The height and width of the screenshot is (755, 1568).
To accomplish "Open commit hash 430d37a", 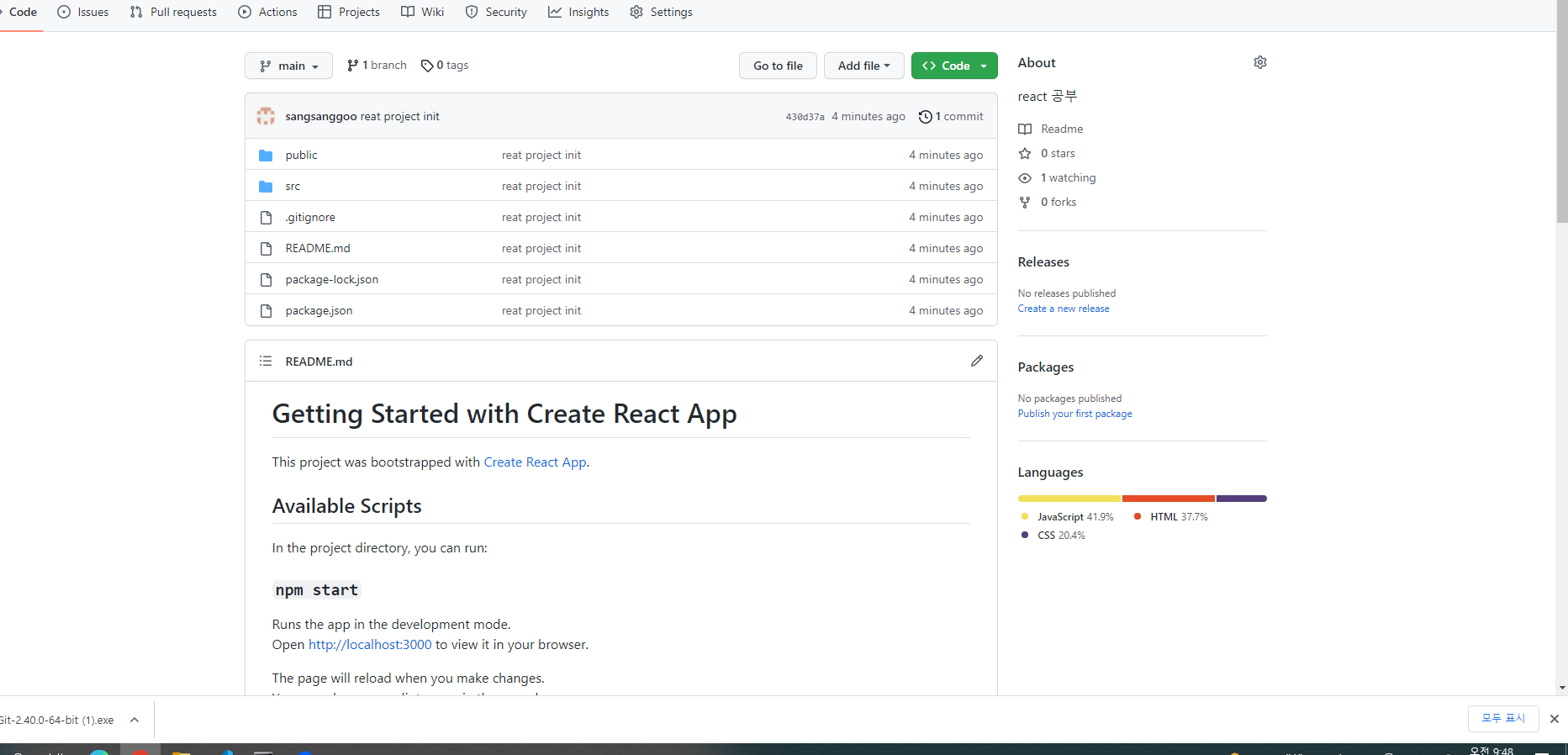I will pos(805,117).
